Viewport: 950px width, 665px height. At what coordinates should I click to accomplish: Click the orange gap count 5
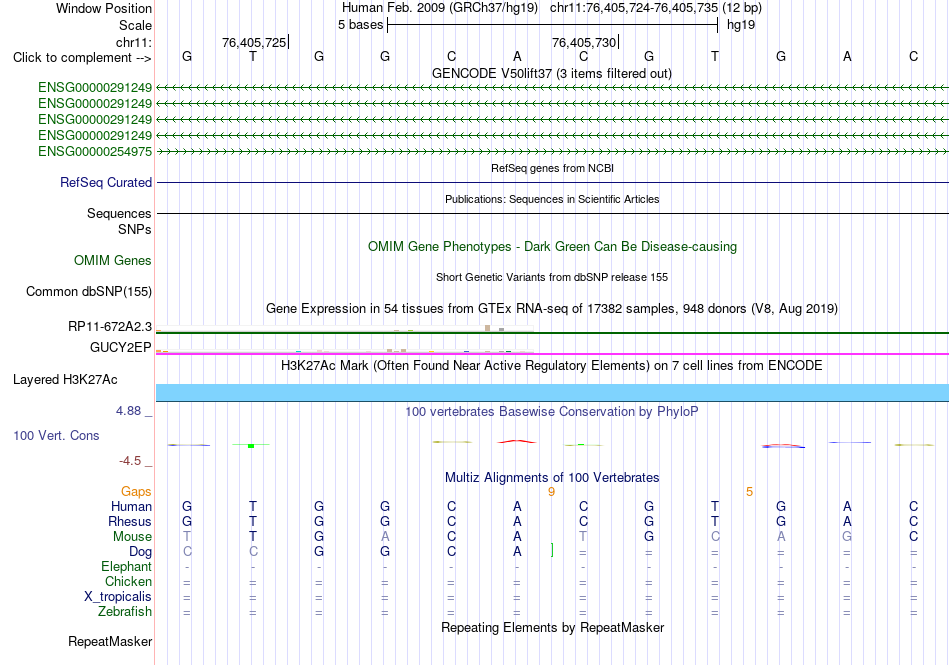749,492
